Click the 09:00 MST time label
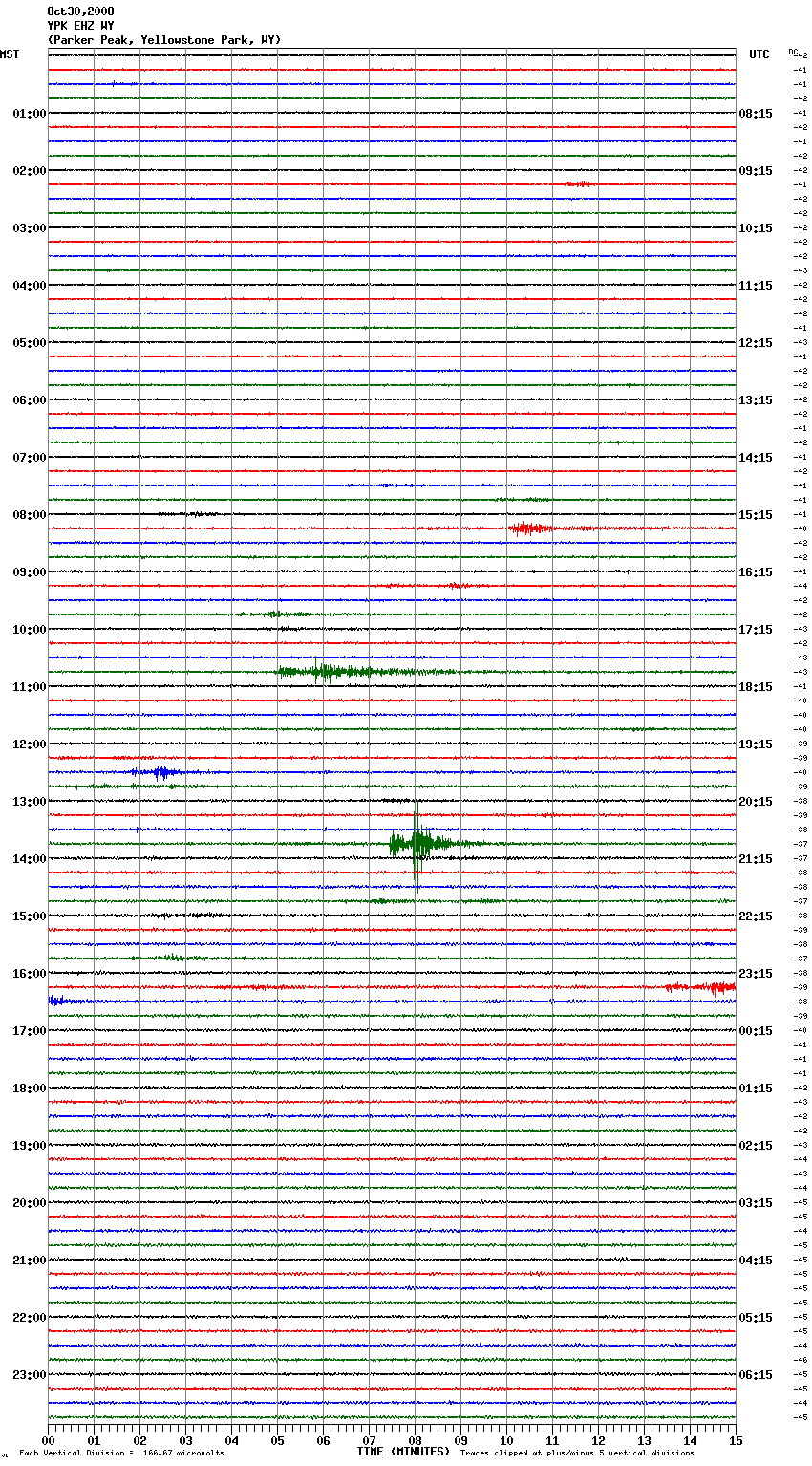The image size is (812, 1466). [x=30, y=572]
